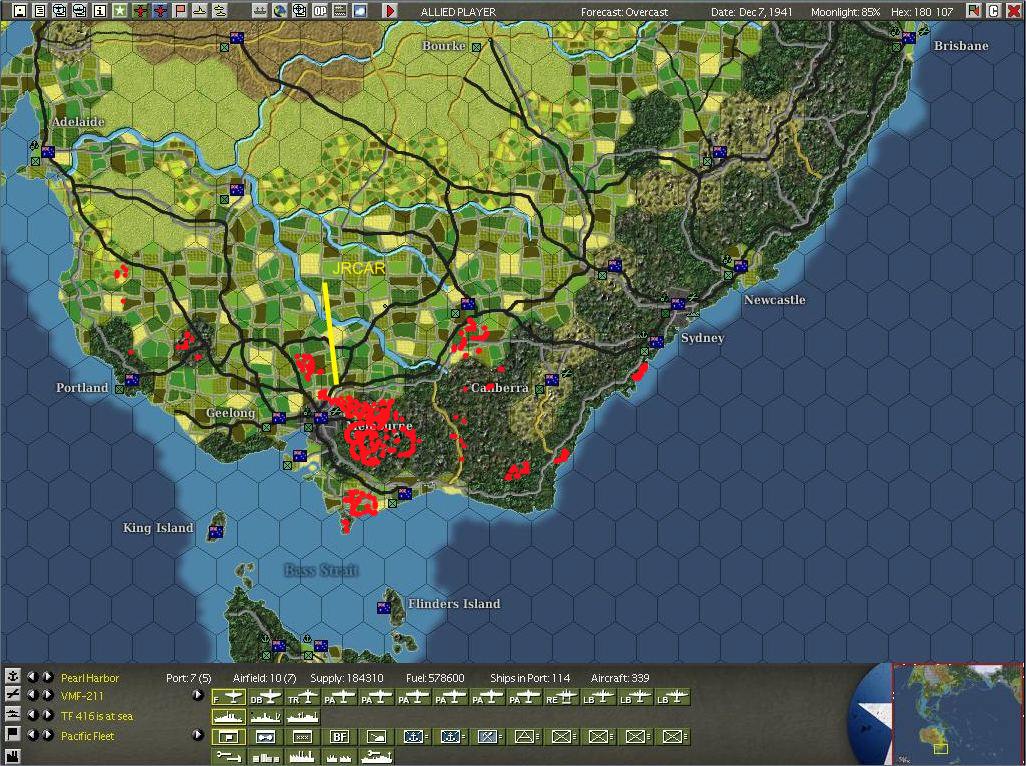The image size is (1026, 766).
Task: Go to the next air group after VMF-211
Action: tap(47, 695)
